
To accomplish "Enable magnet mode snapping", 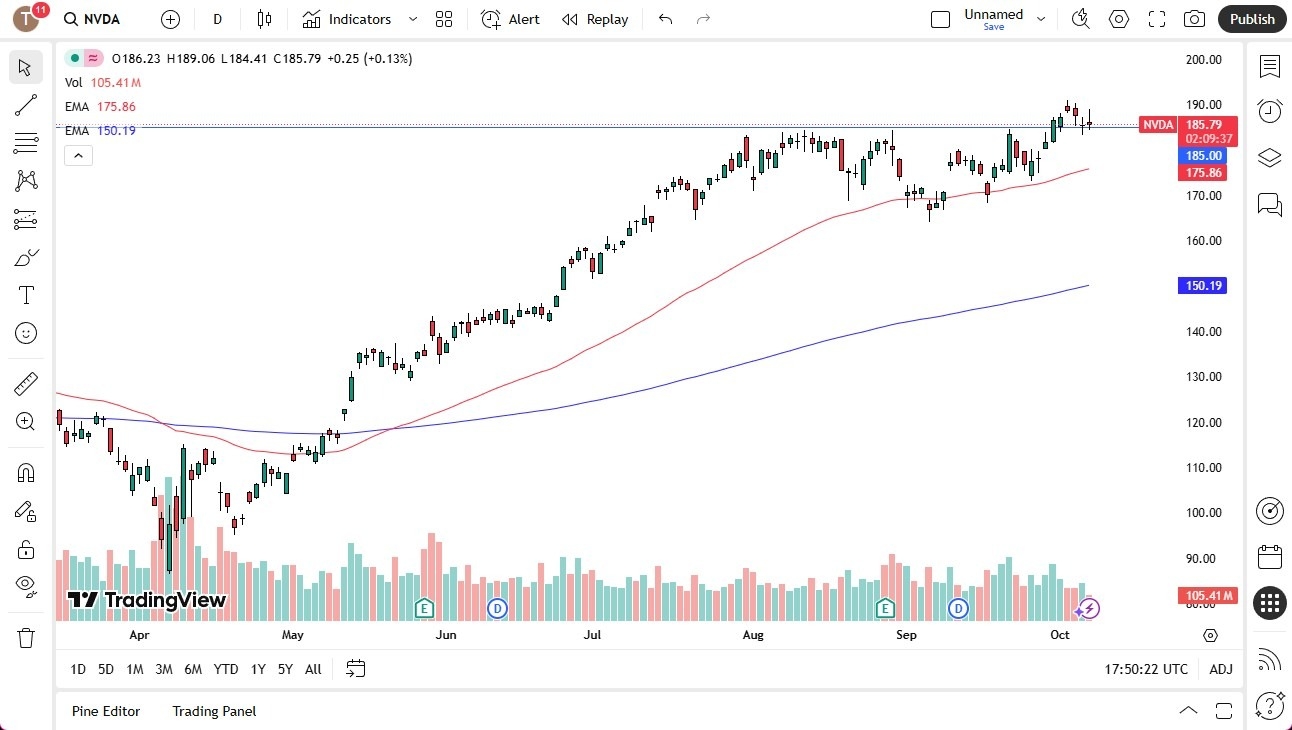I will [x=26, y=472].
